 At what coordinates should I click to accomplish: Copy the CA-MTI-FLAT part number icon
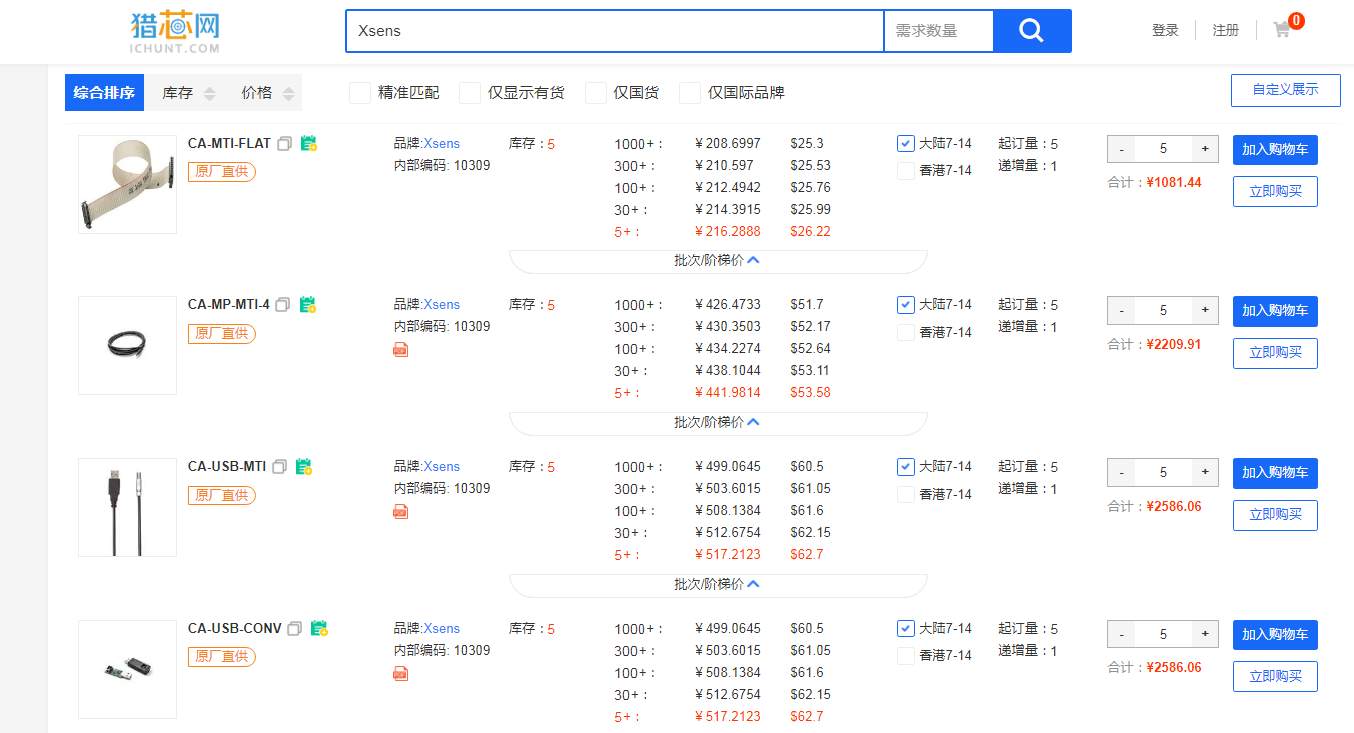point(285,144)
